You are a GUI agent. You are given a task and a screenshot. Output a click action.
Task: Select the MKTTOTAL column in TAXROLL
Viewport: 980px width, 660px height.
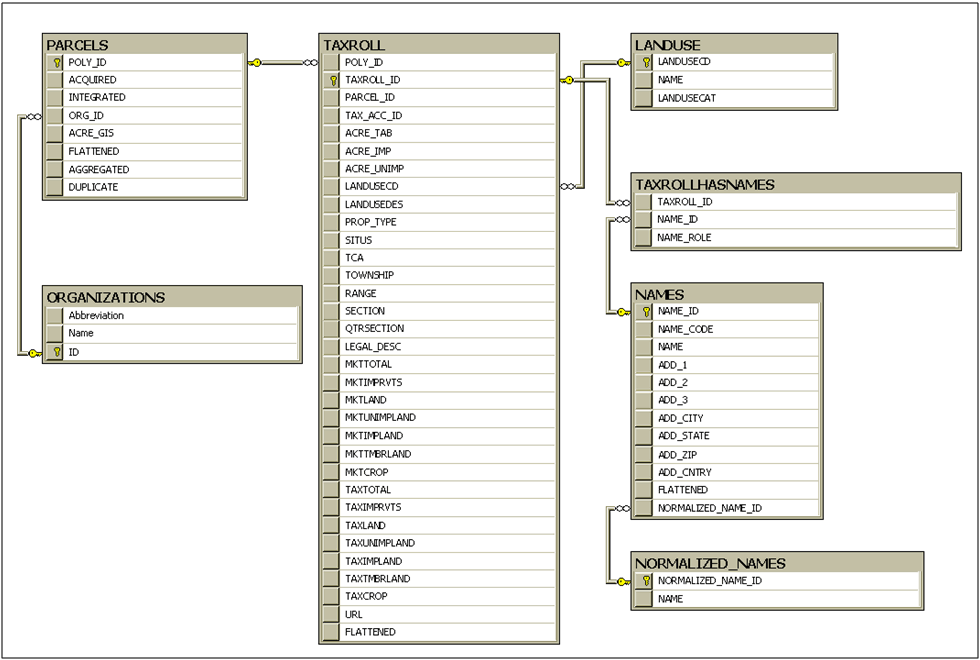[x=439, y=364]
